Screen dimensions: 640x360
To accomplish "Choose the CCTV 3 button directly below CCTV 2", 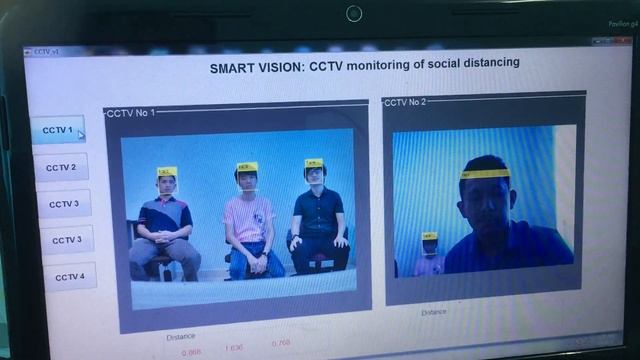I will click(64, 204).
